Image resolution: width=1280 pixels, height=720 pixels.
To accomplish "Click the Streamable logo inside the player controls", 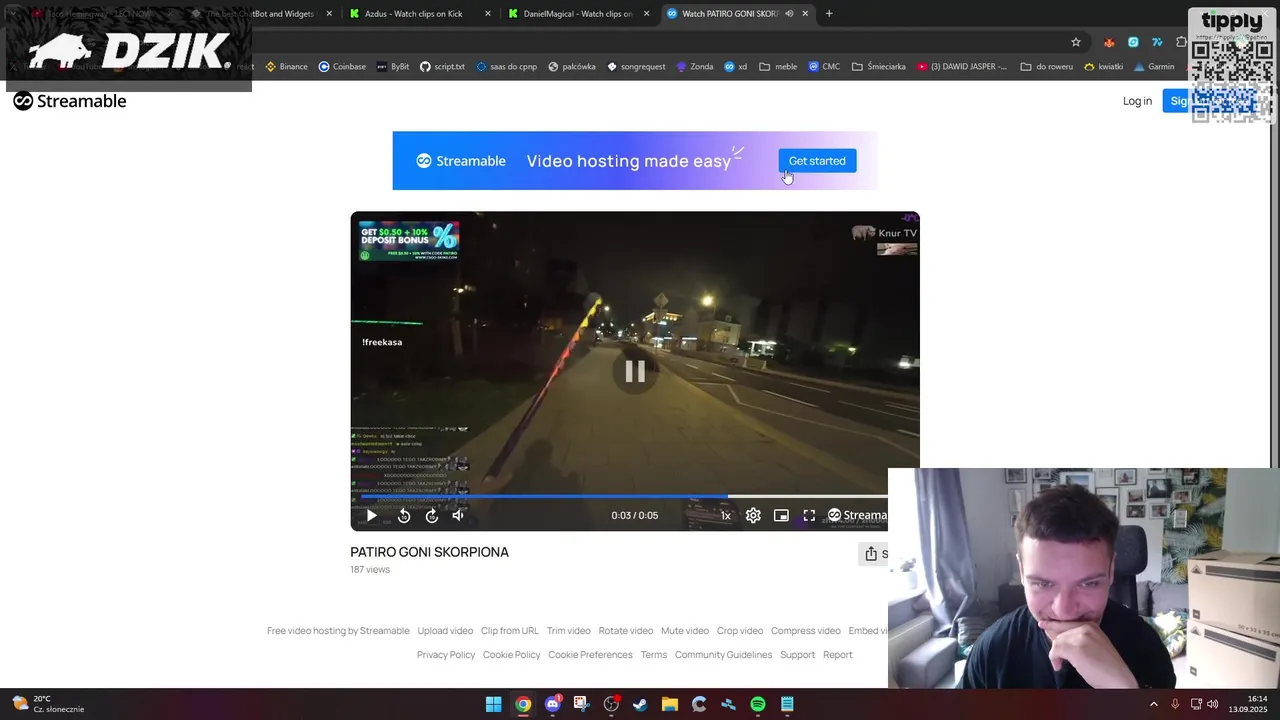I will coord(857,516).
